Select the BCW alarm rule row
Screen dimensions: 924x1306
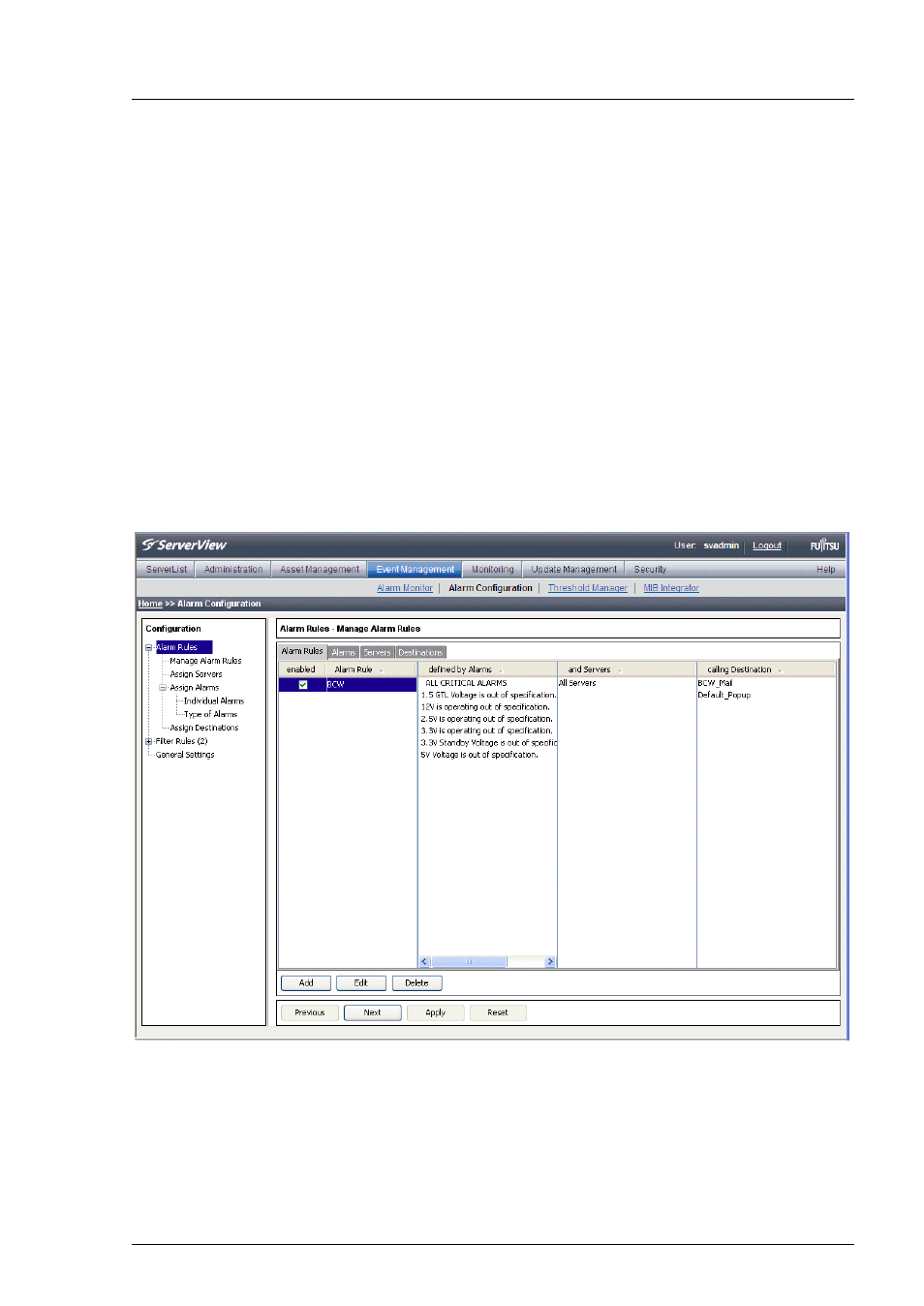pos(348,685)
